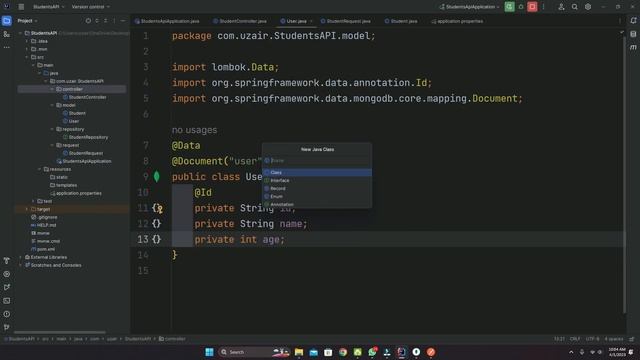Open the StudentsAPI project dropdown
This screenshot has width=640, height=360.
48,7
